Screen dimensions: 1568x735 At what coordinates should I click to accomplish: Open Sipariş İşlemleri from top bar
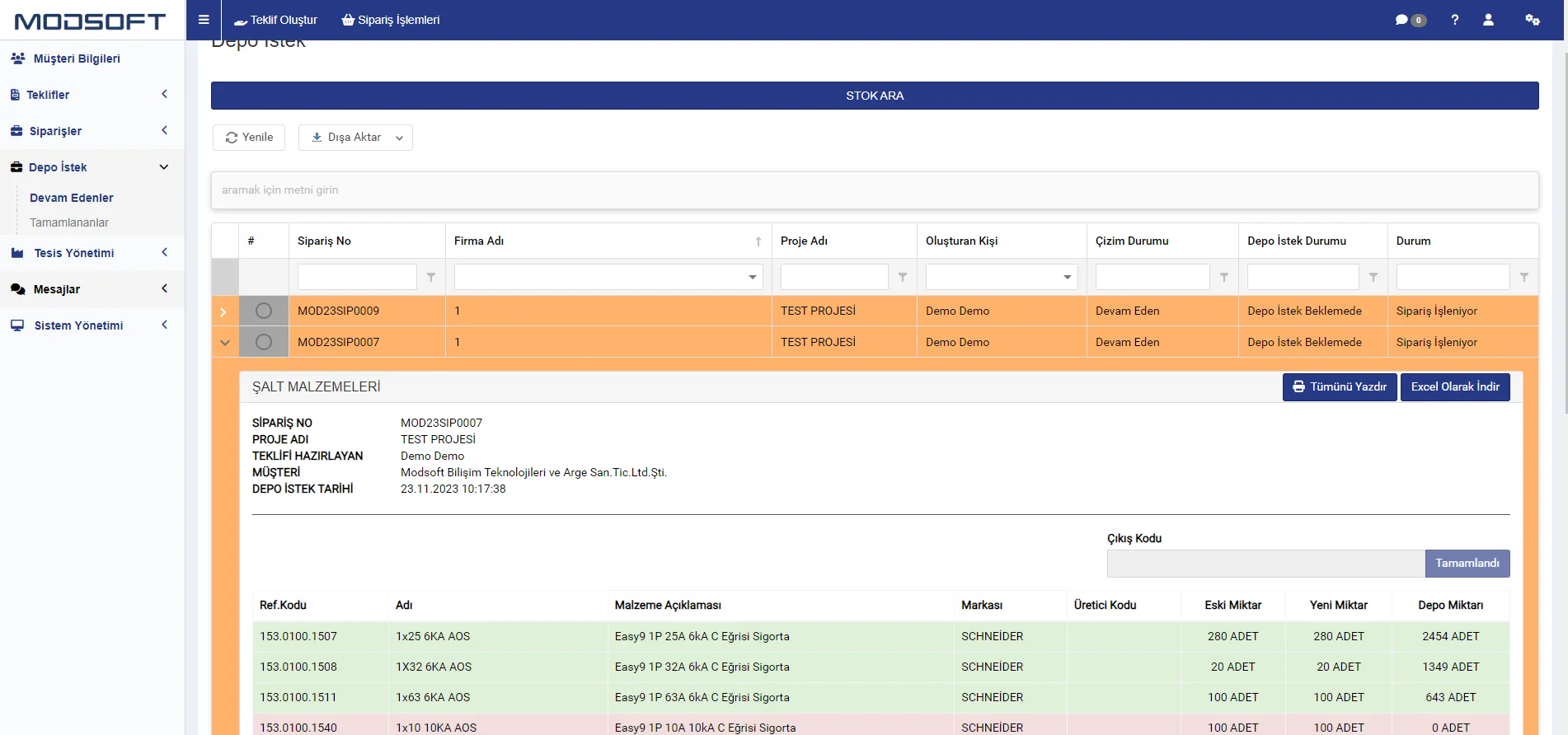(391, 20)
